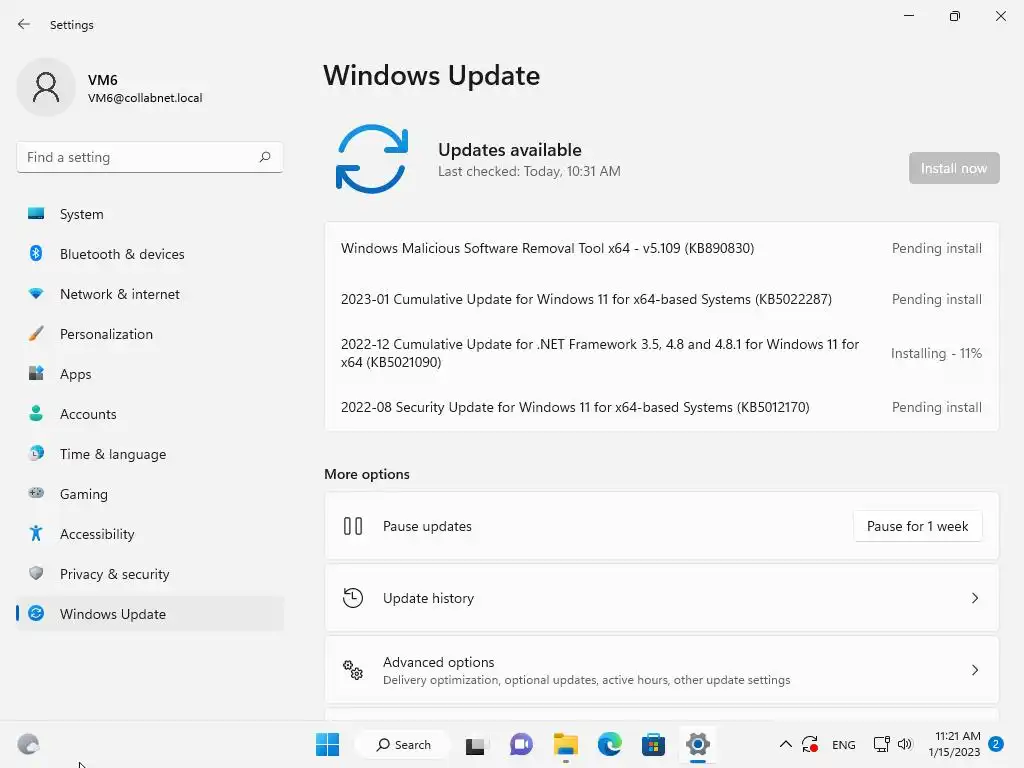Viewport: 1024px width, 768px height.
Task: Click ENG language indicator
Action: [843, 744]
